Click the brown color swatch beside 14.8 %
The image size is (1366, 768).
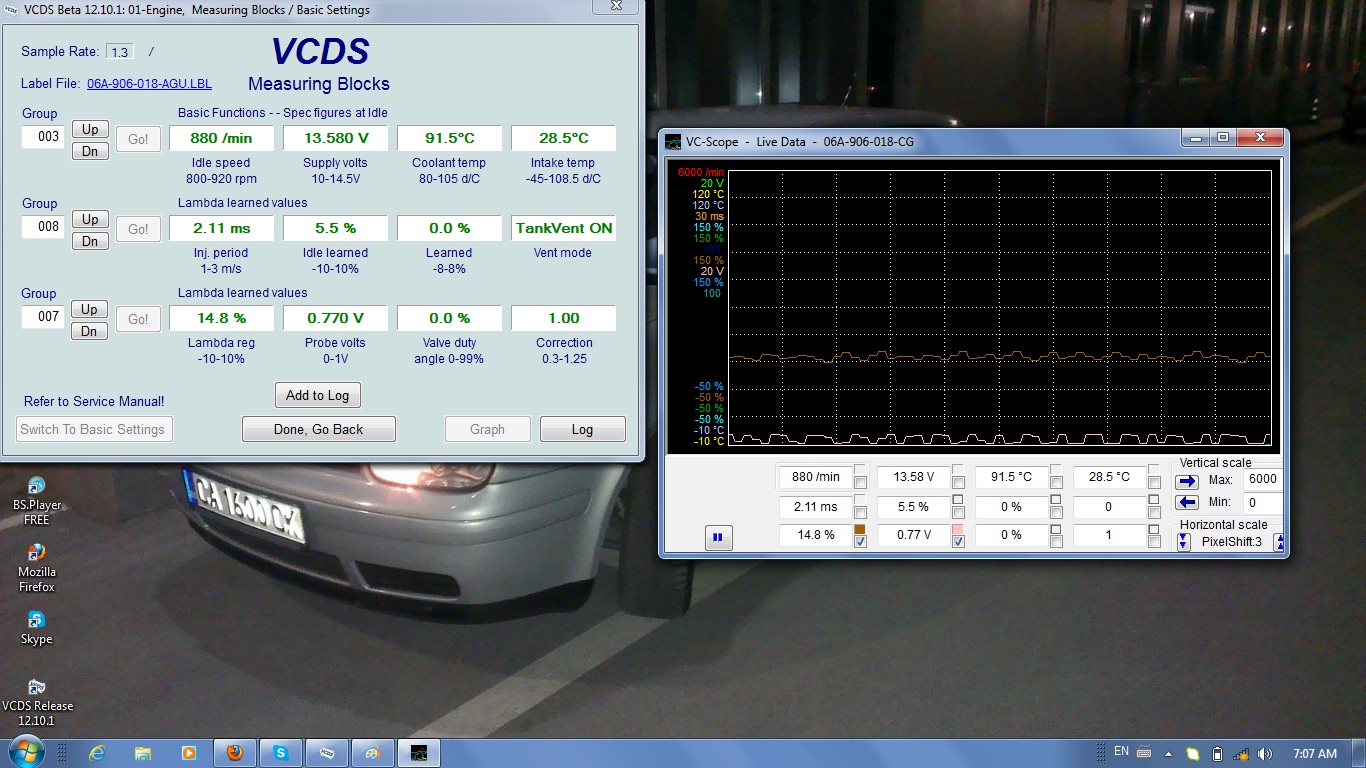860,529
